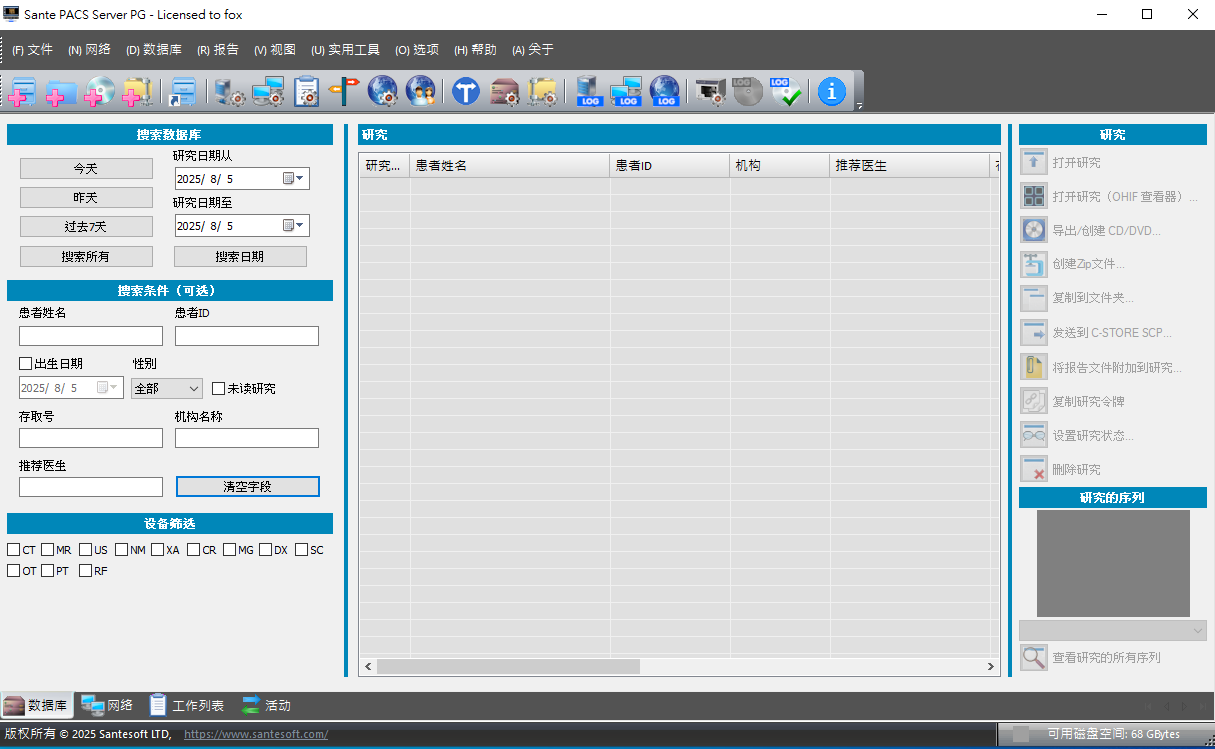The image size is (1215, 749).
Task: Click into the 患者姓名 search field
Action: pos(91,336)
